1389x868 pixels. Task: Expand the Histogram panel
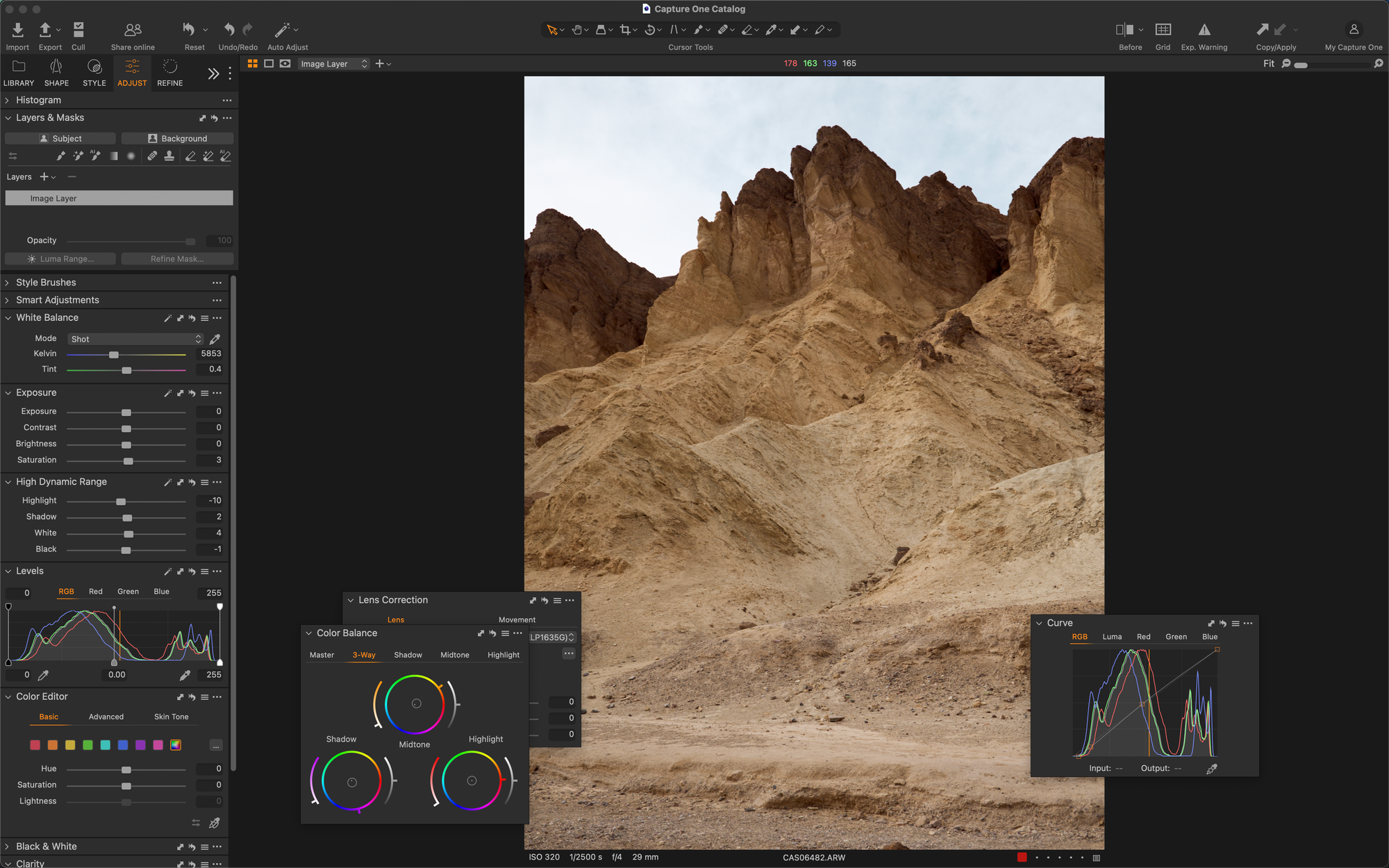[8, 100]
